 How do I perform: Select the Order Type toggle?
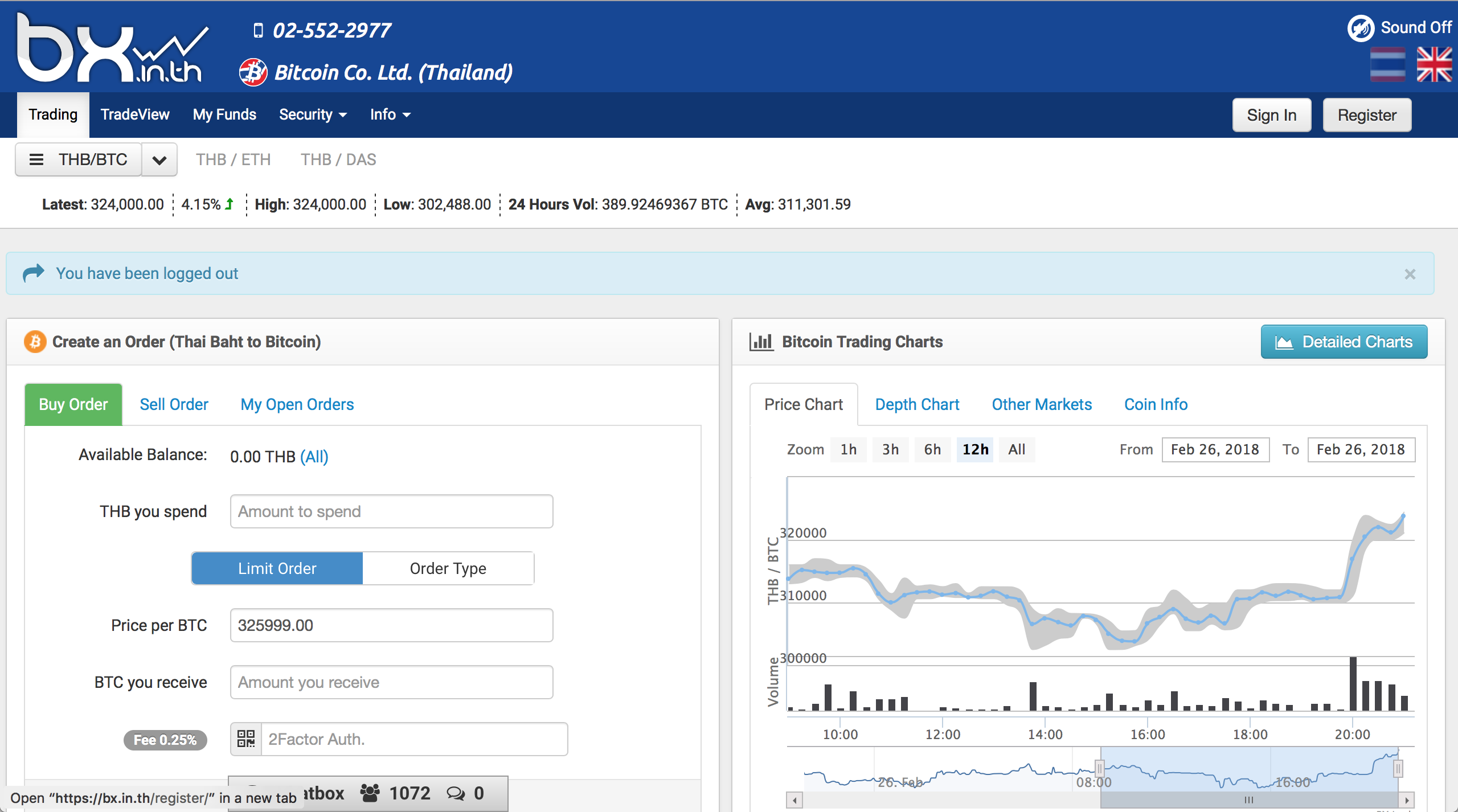click(448, 568)
